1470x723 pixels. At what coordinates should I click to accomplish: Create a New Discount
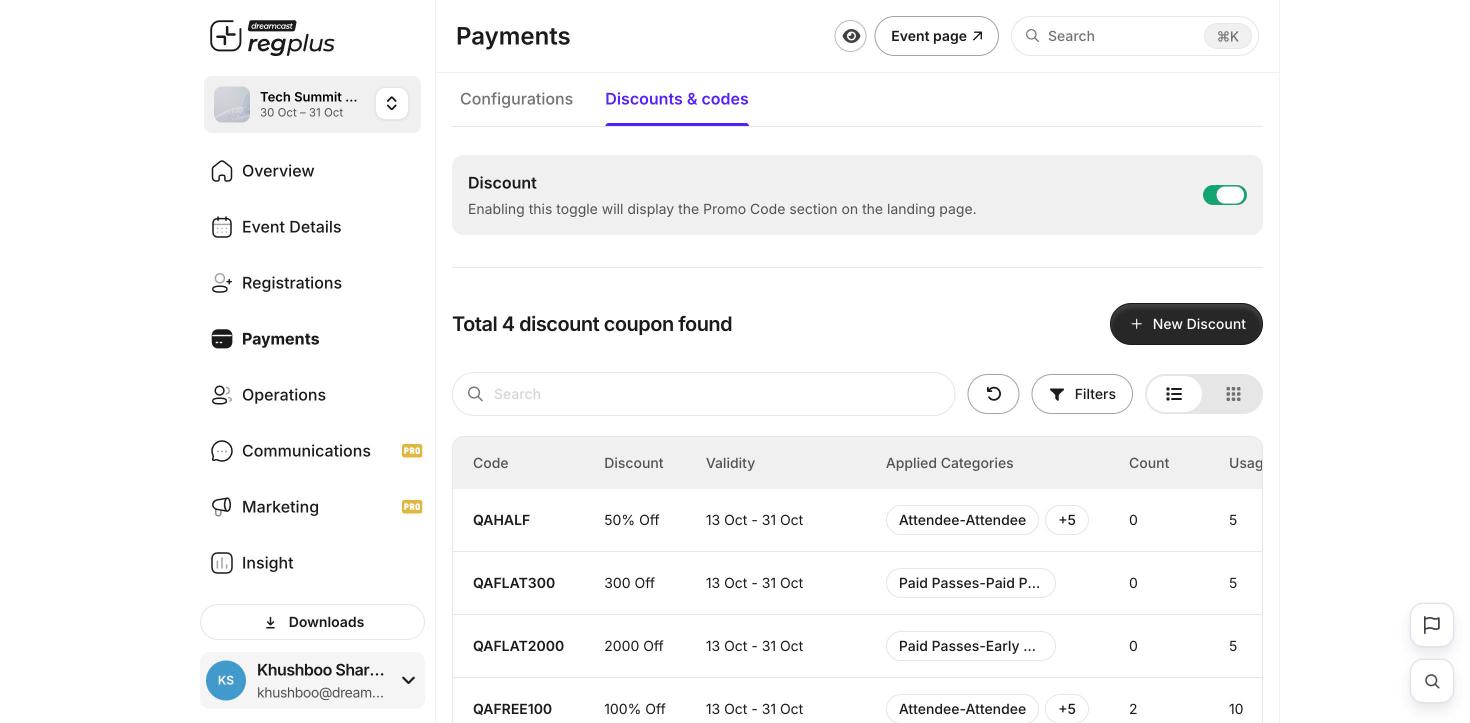coord(1186,324)
